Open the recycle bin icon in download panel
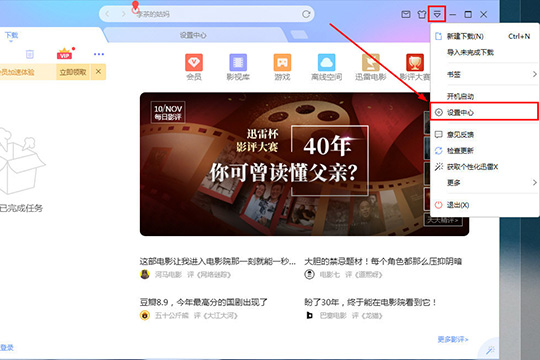540x360 pixels. (30, 54)
